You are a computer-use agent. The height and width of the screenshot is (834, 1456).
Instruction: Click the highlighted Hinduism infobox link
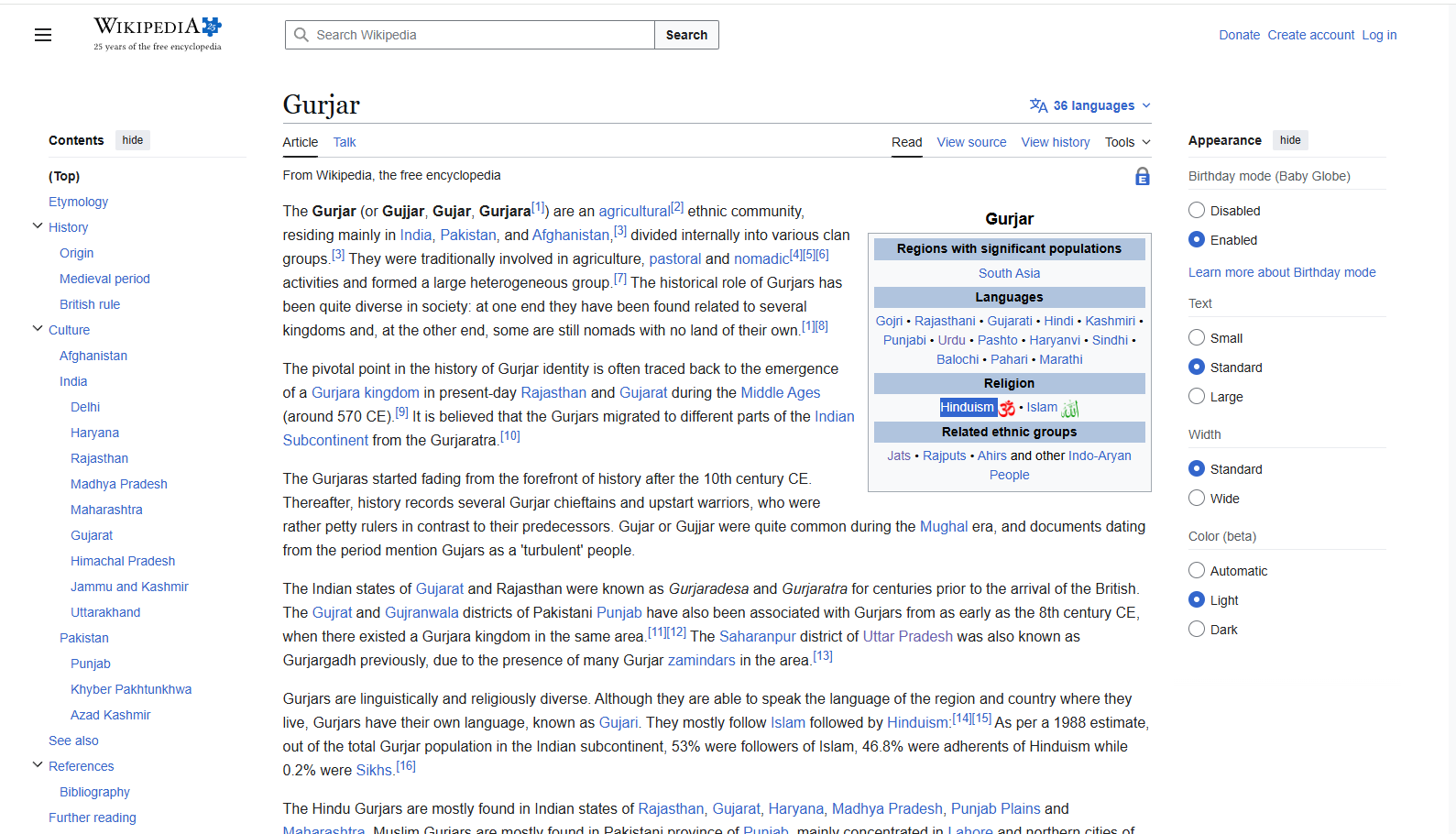[x=967, y=407]
